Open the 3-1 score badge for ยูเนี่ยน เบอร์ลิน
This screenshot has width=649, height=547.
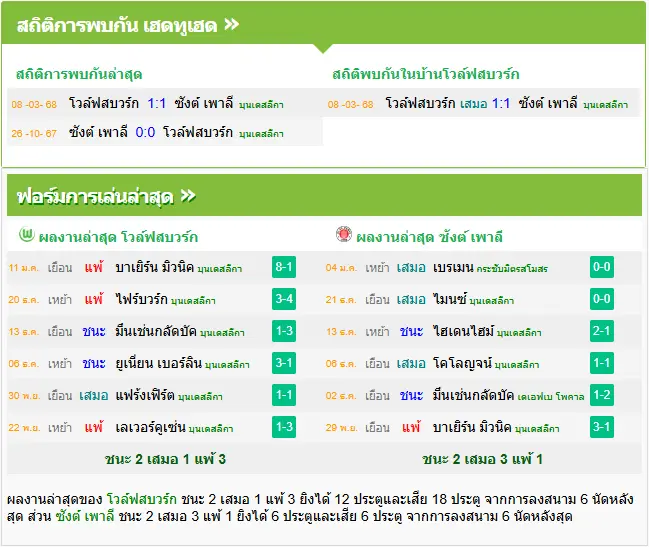pos(284,363)
